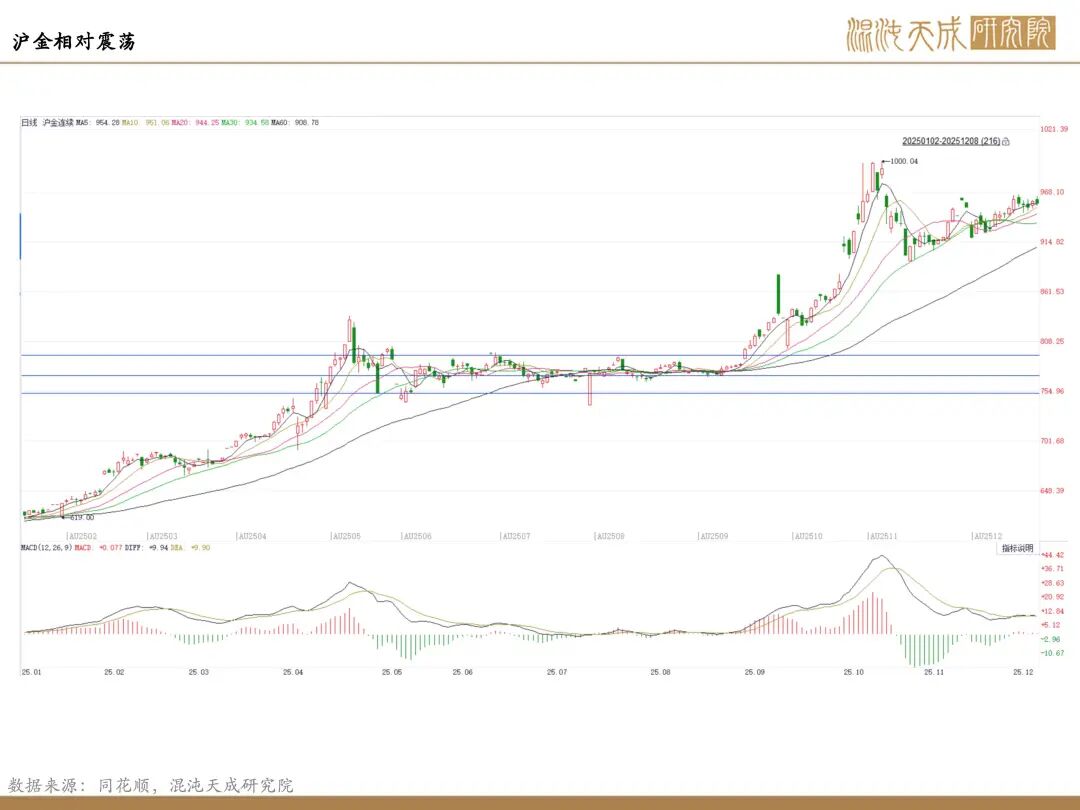Screen dimensions: 1080x810
Task: Click the lock icon beside the date range
Action: 1006,142
